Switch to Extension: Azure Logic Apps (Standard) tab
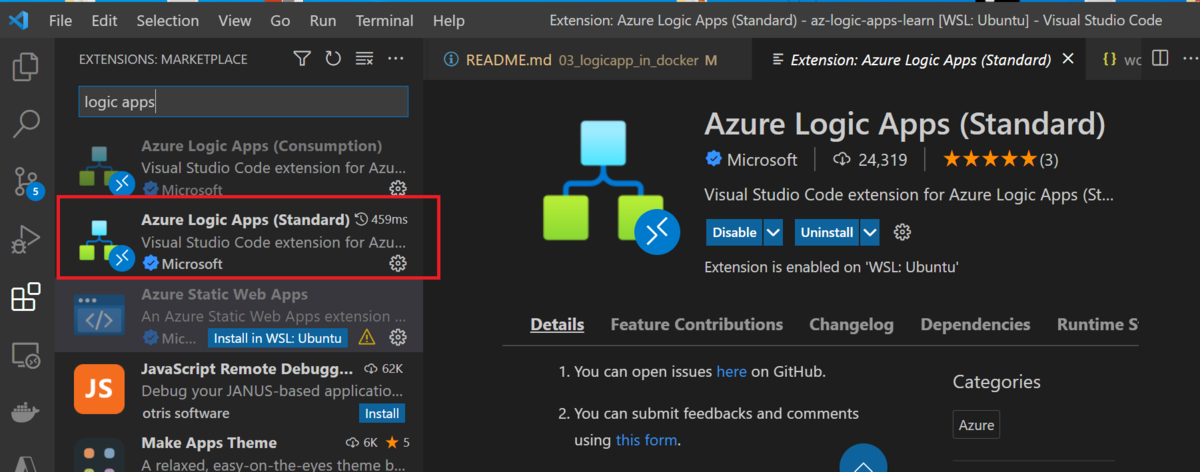1200x472 pixels. pos(920,59)
